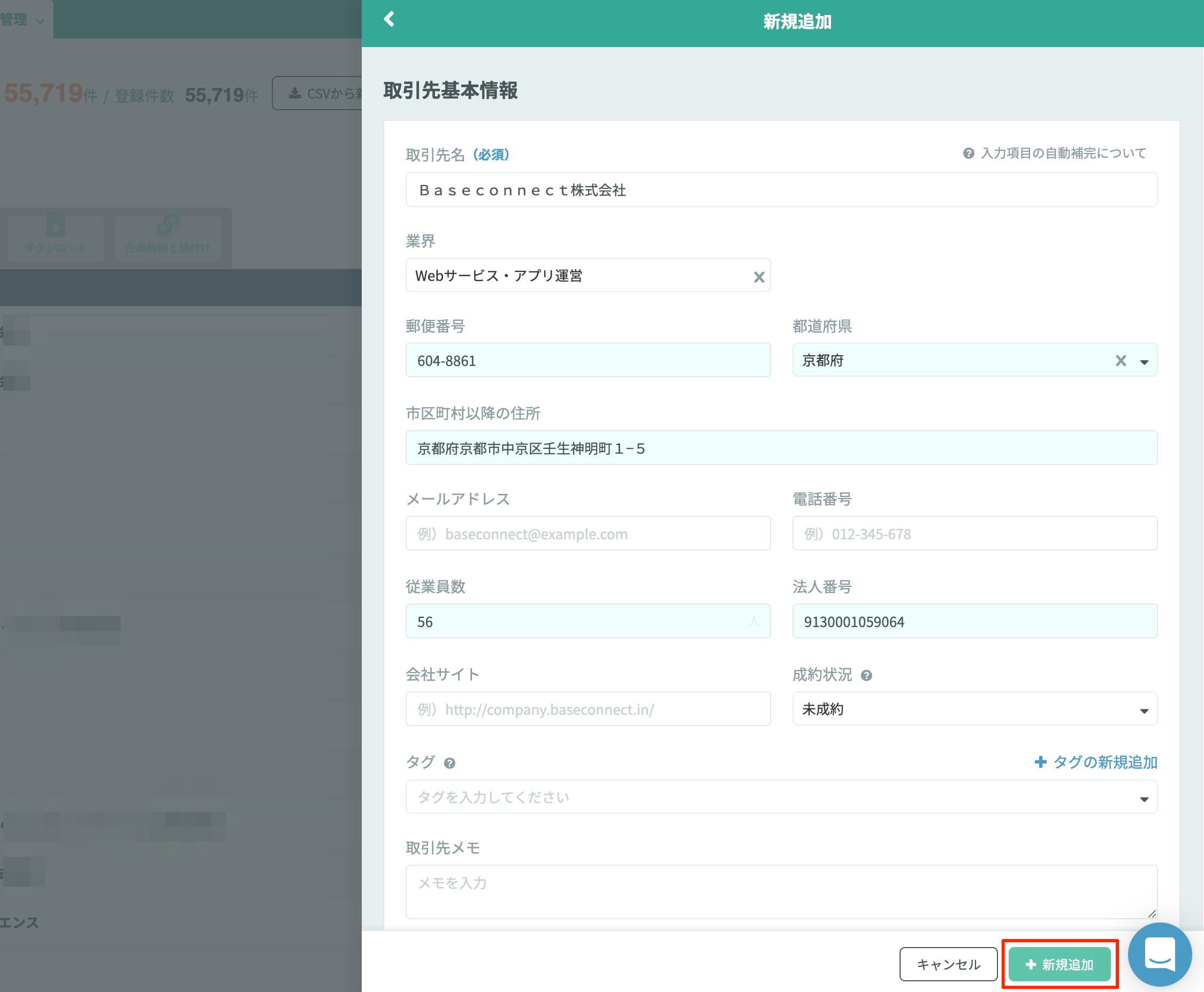Expand the 都道府県 dropdown arrow
This screenshot has height=992, width=1204.
point(1144,362)
